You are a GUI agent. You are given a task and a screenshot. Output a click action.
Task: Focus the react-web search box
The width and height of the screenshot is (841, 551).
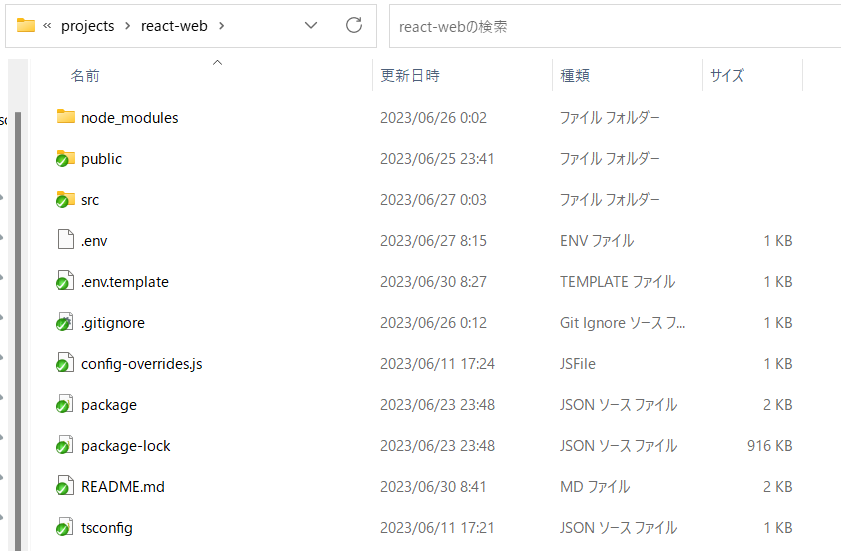click(615, 26)
